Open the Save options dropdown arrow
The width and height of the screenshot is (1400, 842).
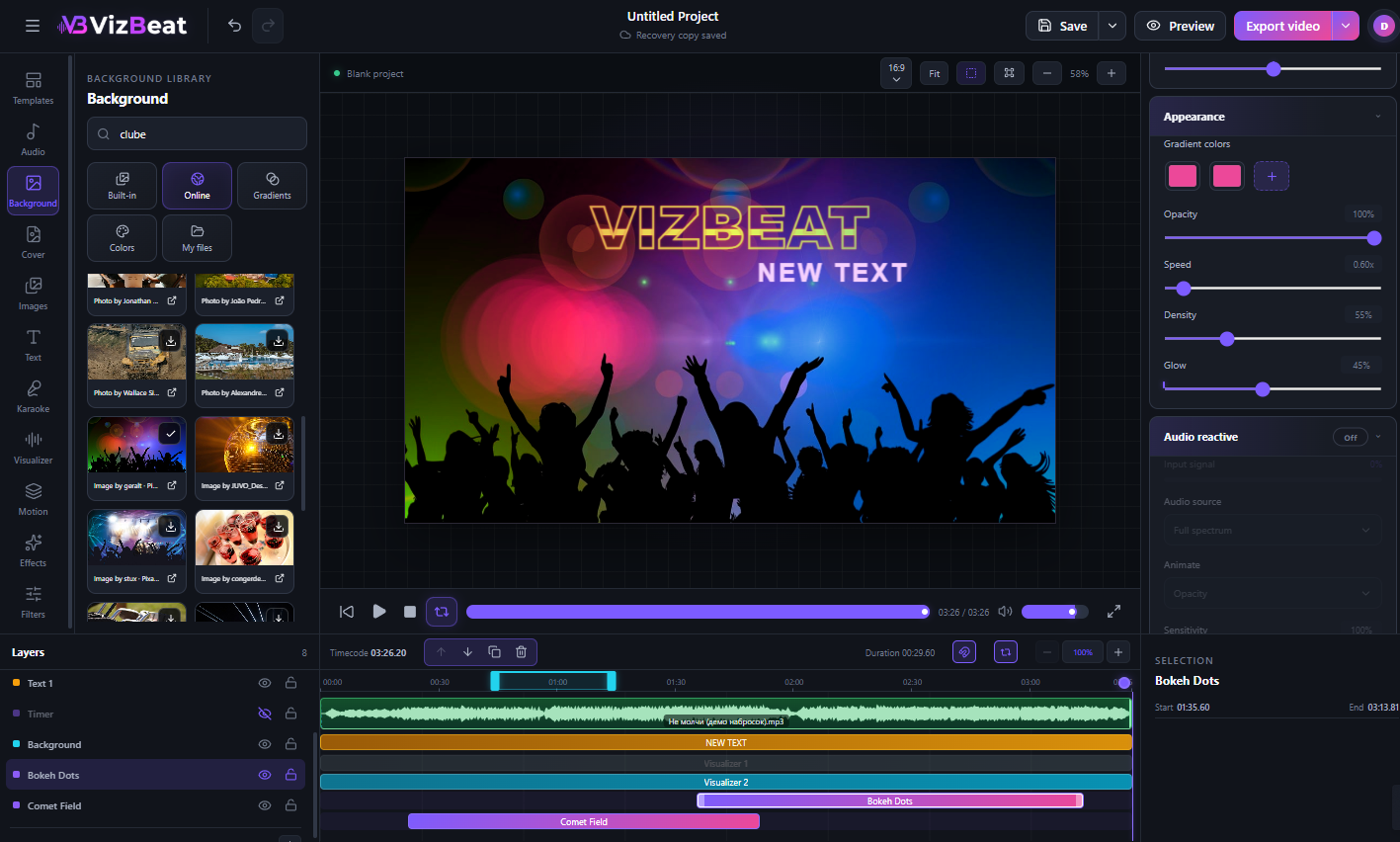click(1112, 26)
